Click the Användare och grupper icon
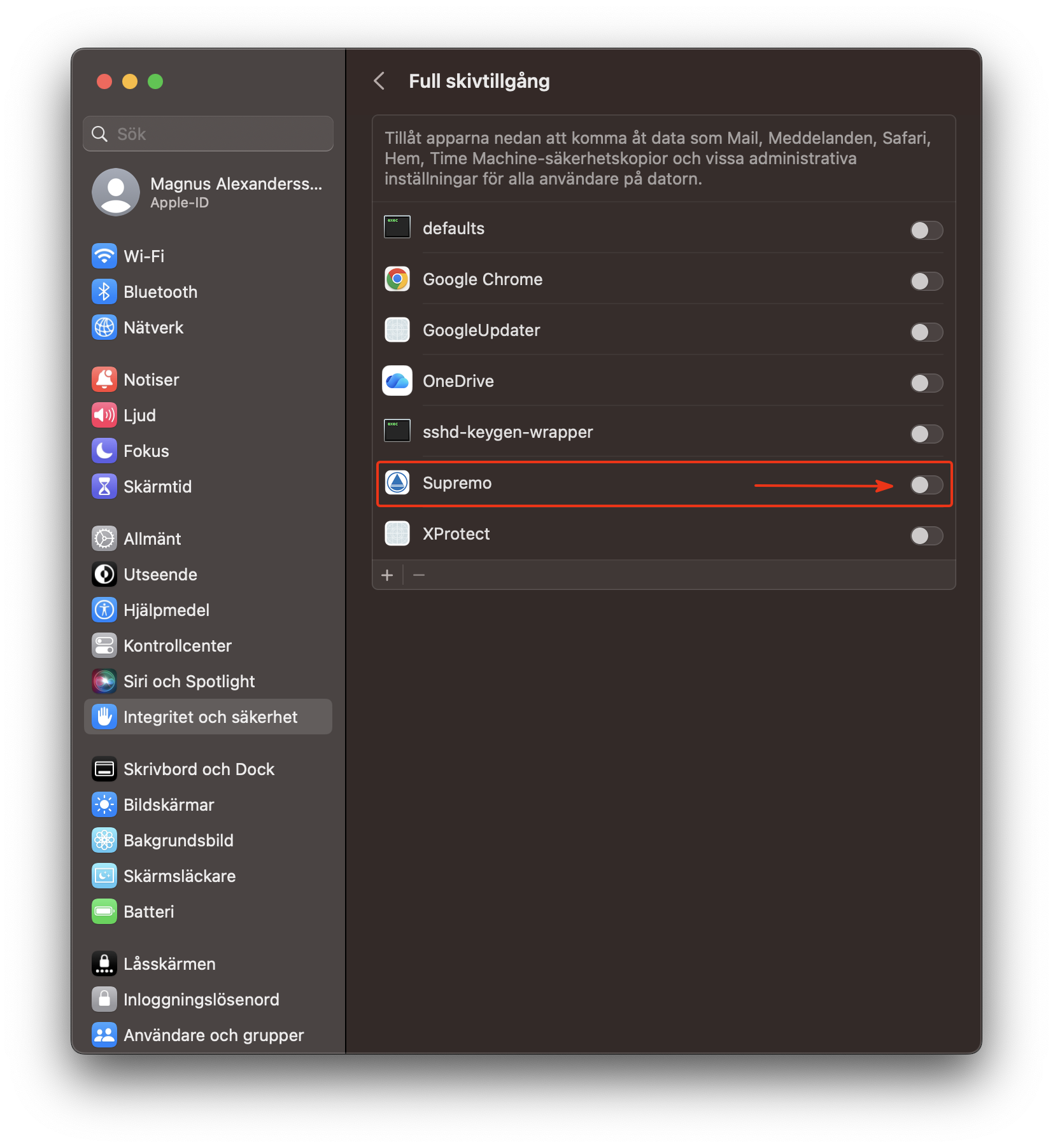 click(104, 1035)
